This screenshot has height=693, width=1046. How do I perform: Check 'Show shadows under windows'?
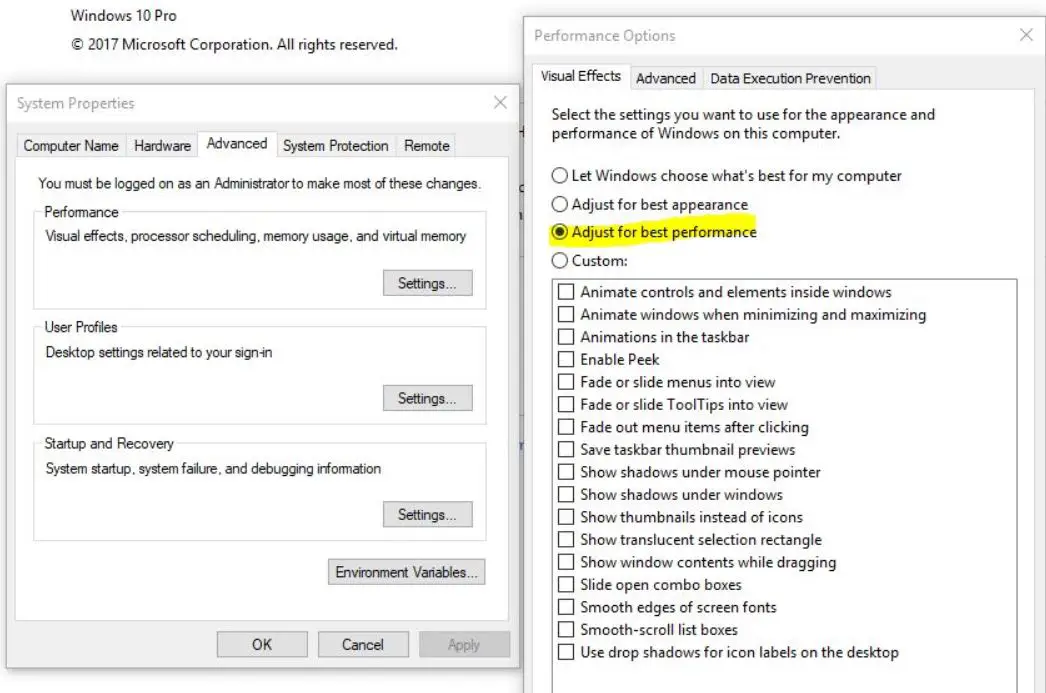(x=567, y=494)
